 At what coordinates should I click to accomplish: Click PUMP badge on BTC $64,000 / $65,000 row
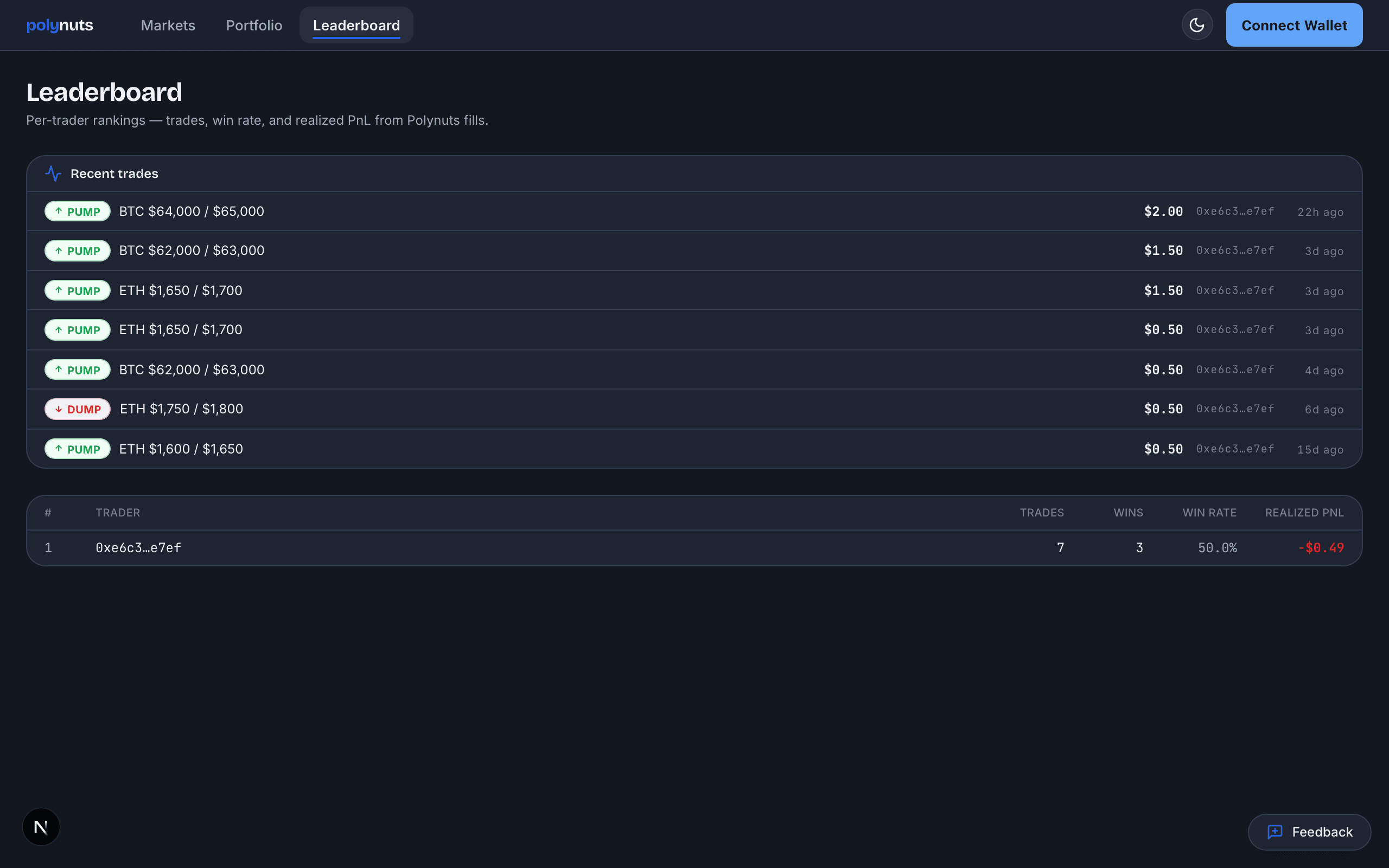pyautogui.click(x=78, y=211)
